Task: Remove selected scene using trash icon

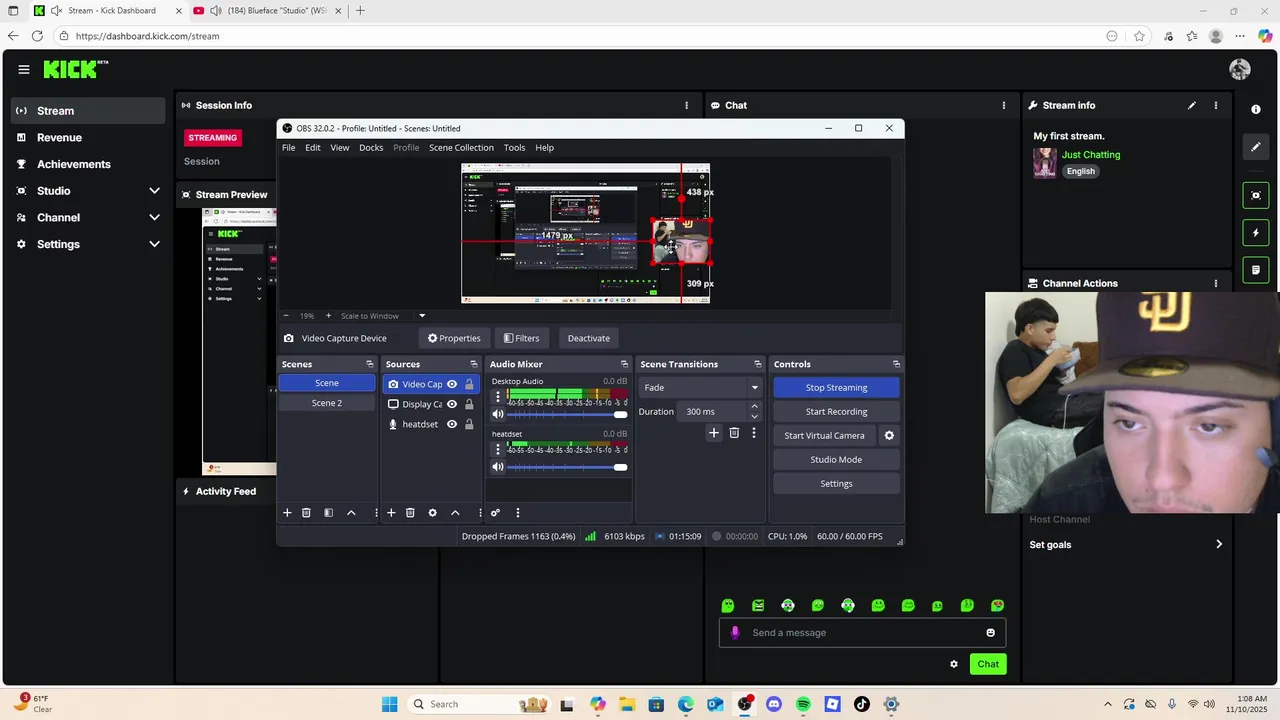Action: coord(306,513)
